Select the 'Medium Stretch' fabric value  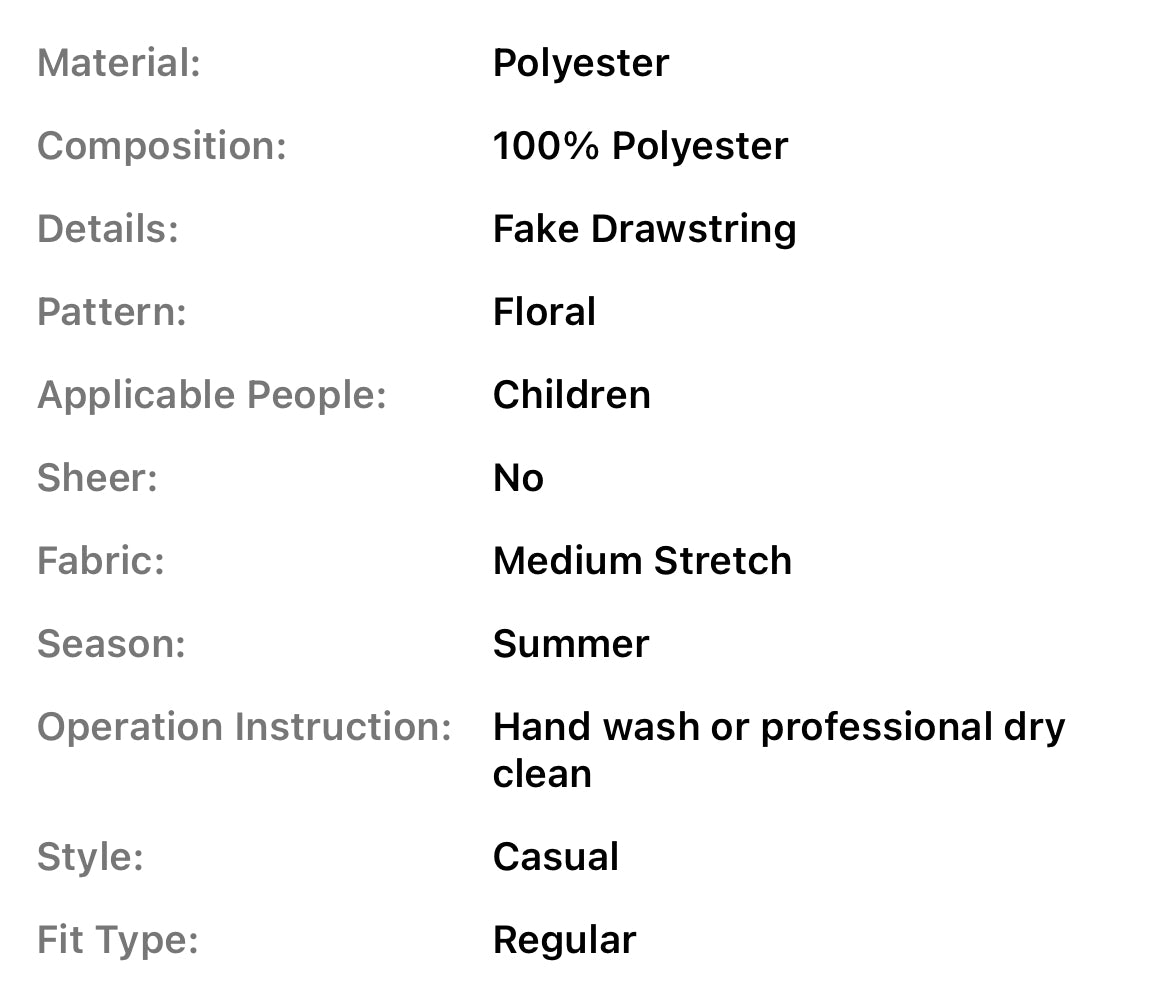(642, 561)
